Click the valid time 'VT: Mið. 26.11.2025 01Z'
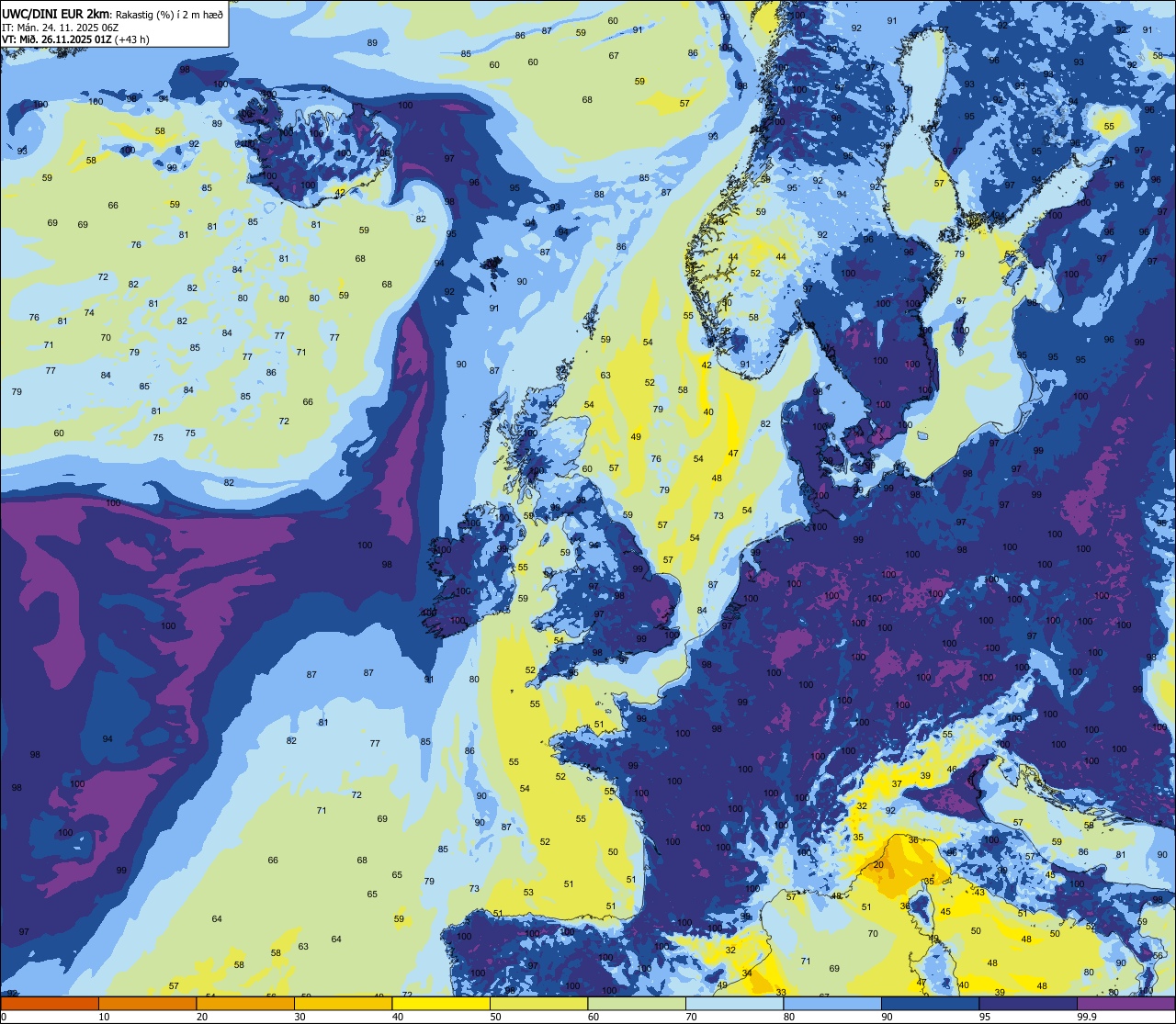This screenshot has height=1024, width=1176. [56, 39]
